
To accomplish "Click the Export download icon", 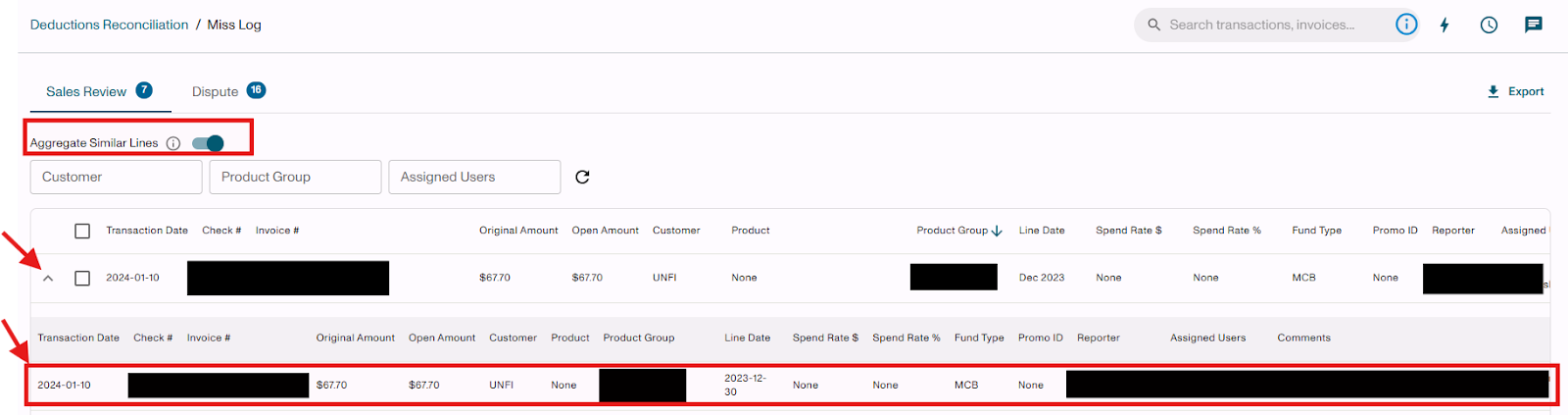I will click(1493, 91).
